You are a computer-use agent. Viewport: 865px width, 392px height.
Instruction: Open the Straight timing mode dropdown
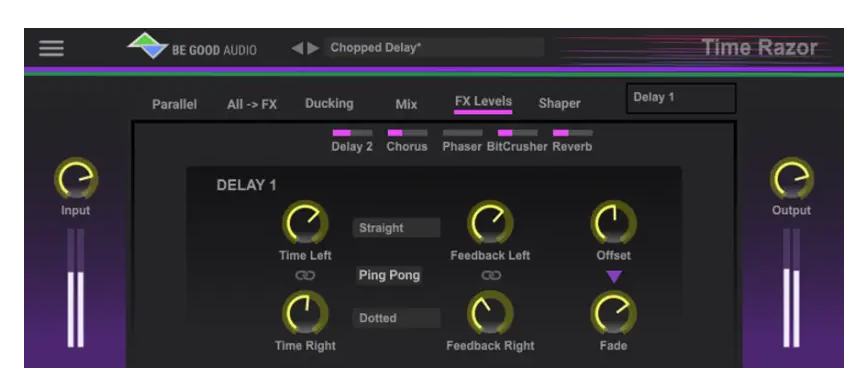397,228
